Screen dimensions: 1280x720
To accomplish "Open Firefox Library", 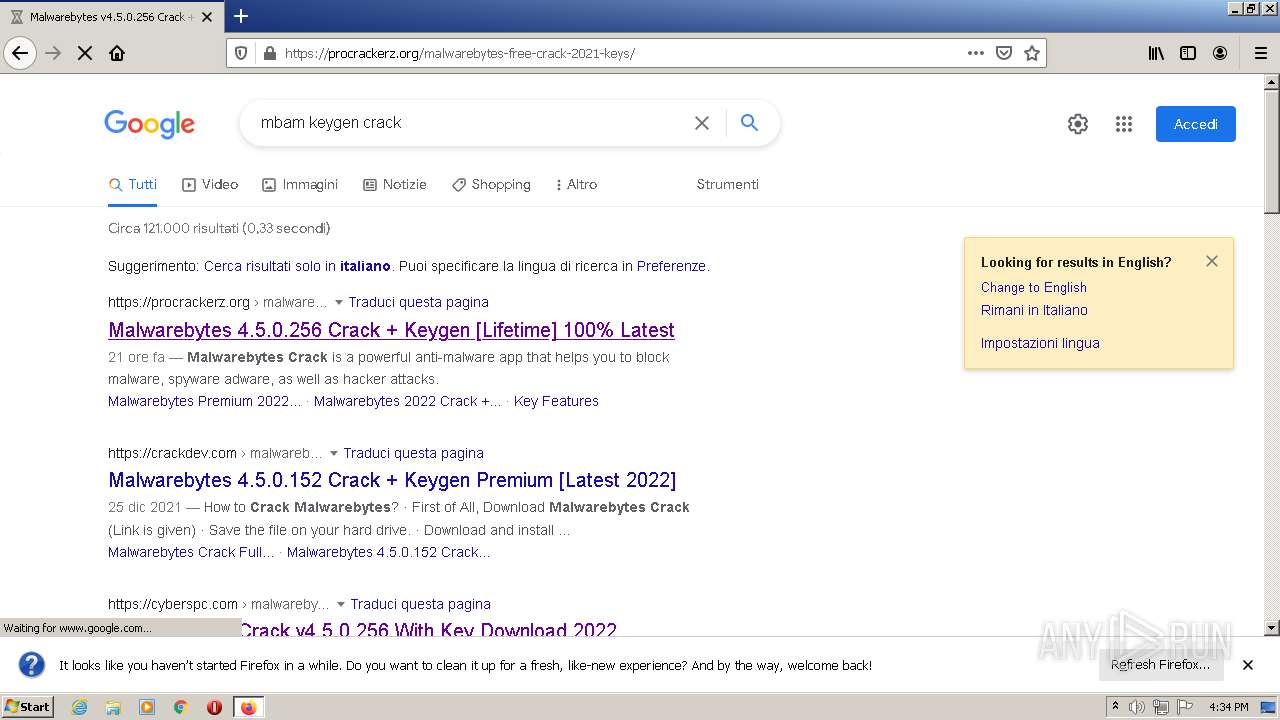I will coord(1156,53).
